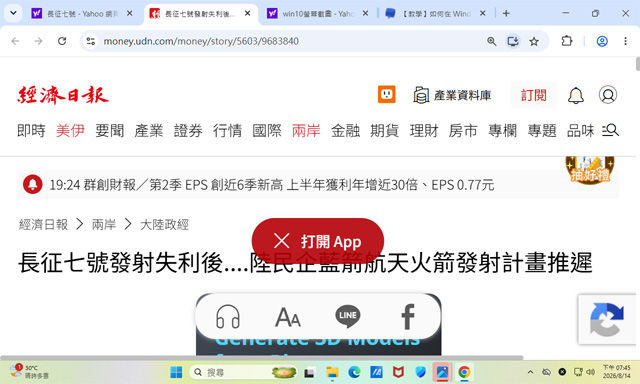Viewport: 640px width, 384px height.
Task: Click 兩岸 in the breadcrumb
Action: (x=104, y=224)
